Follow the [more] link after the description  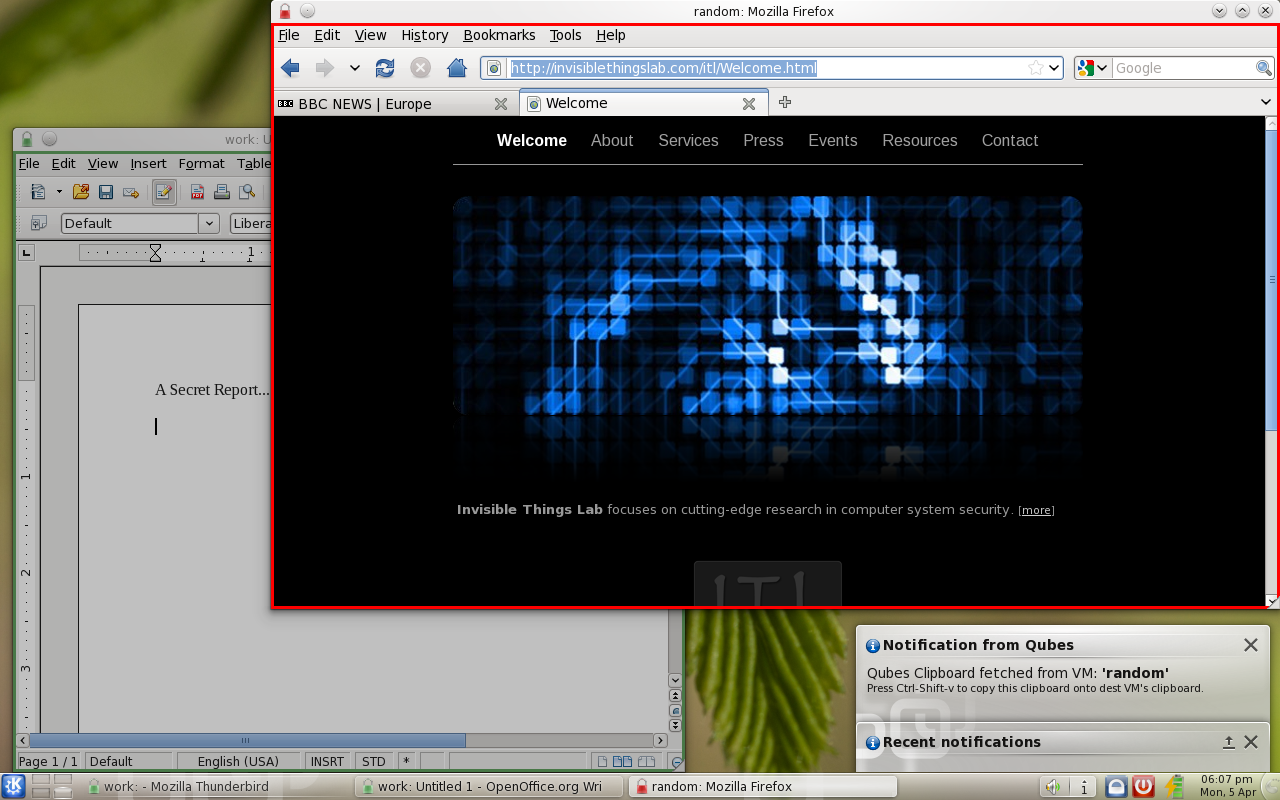(x=1036, y=511)
